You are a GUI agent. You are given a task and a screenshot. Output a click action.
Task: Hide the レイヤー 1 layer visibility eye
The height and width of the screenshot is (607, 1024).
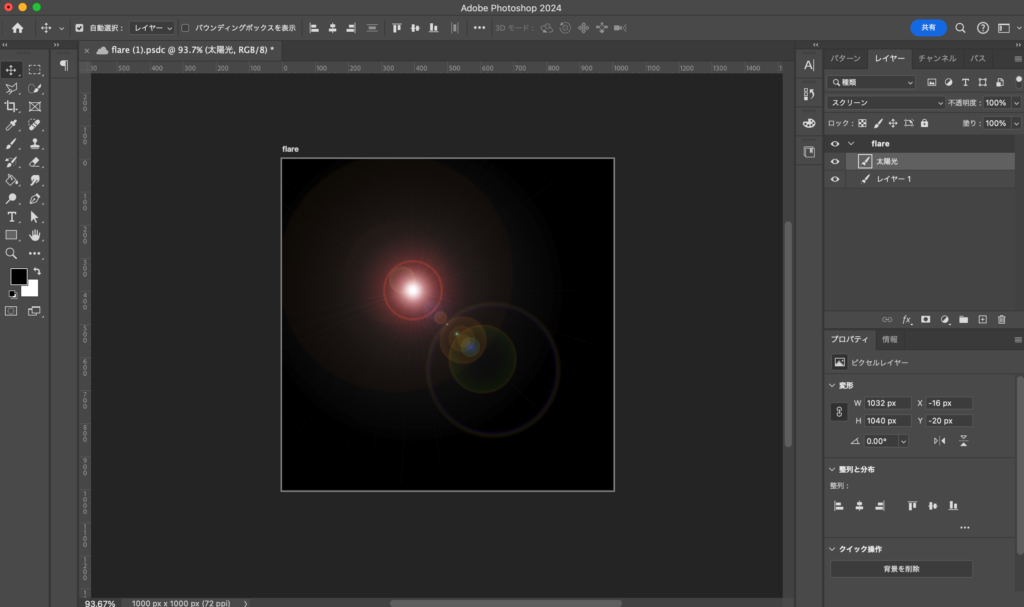point(835,179)
